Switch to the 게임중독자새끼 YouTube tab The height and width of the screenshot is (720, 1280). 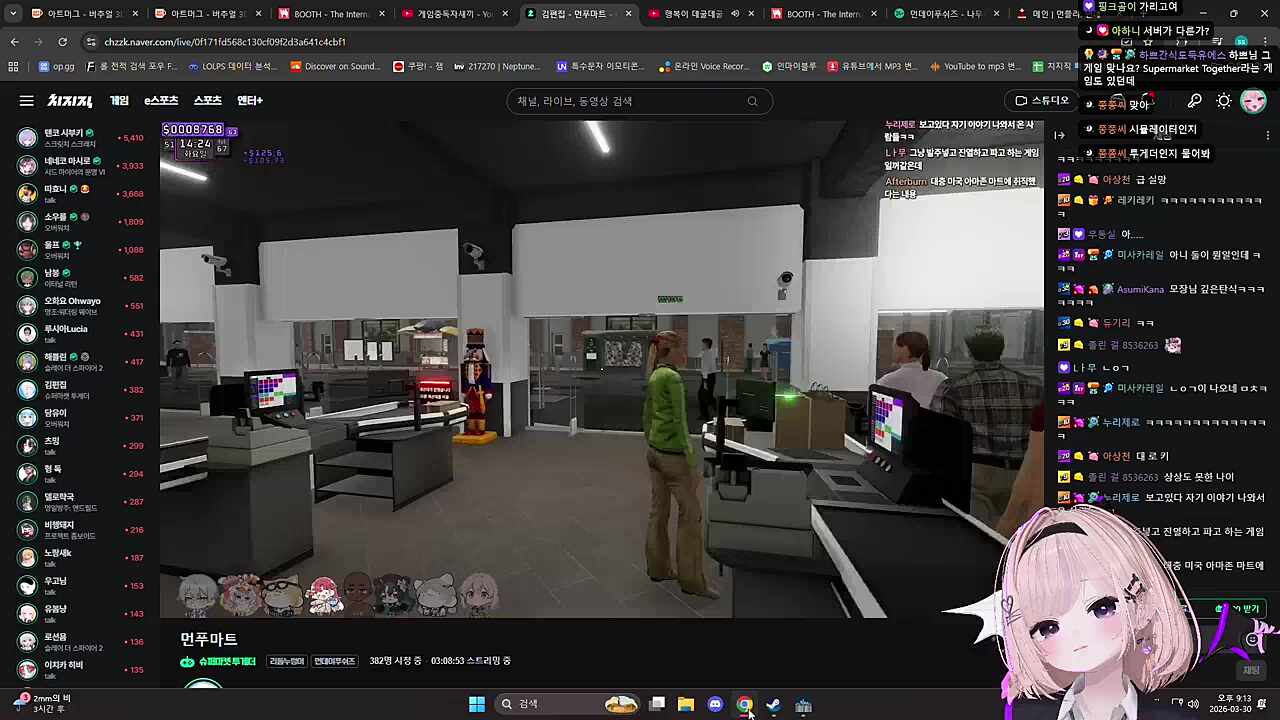[454, 14]
